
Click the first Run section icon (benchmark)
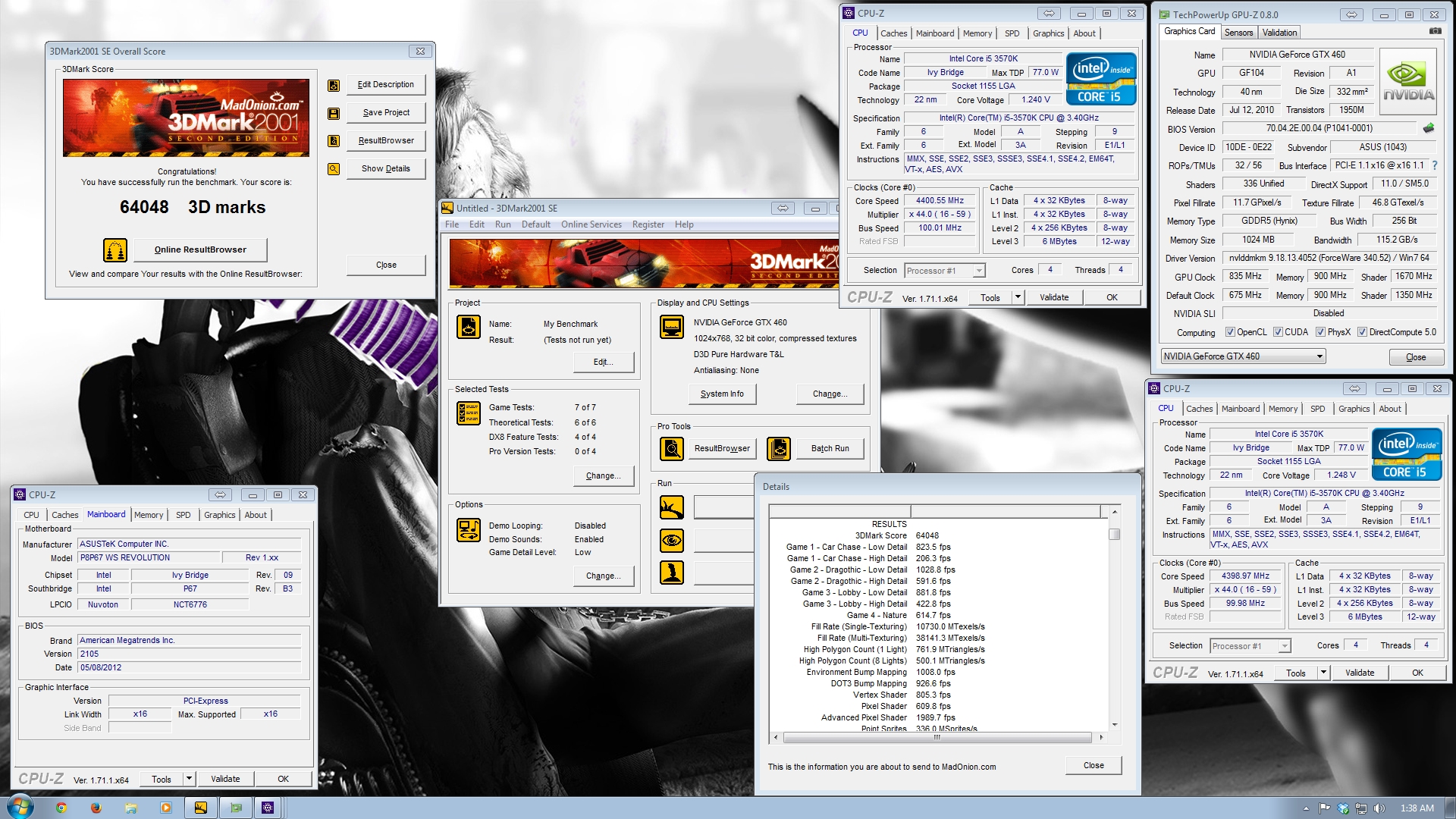[672, 507]
